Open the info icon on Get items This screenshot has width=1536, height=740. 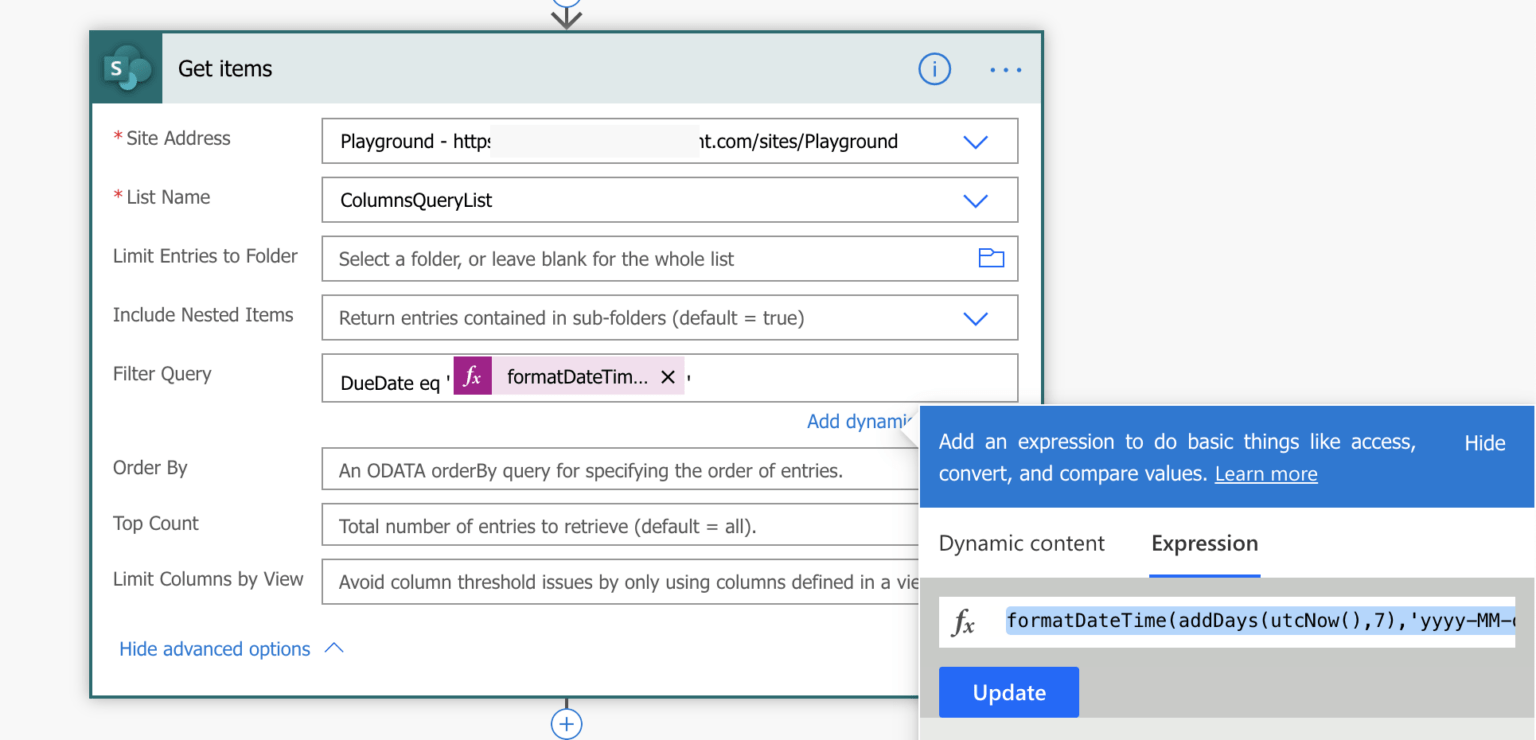point(934,69)
